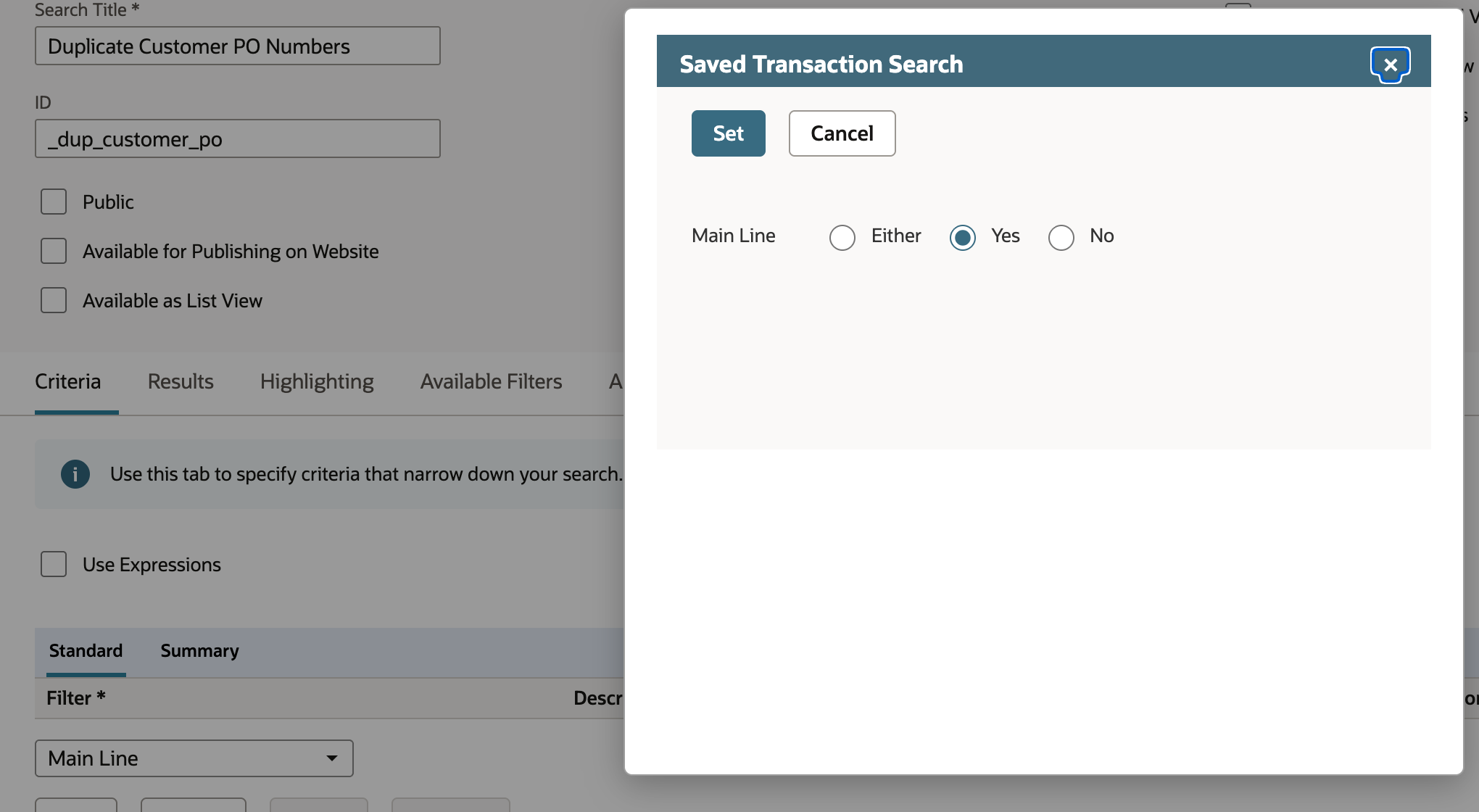Close the Saved Transaction Search dialog
1479x812 pixels.
pyautogui.click(x=1390, y=65)
